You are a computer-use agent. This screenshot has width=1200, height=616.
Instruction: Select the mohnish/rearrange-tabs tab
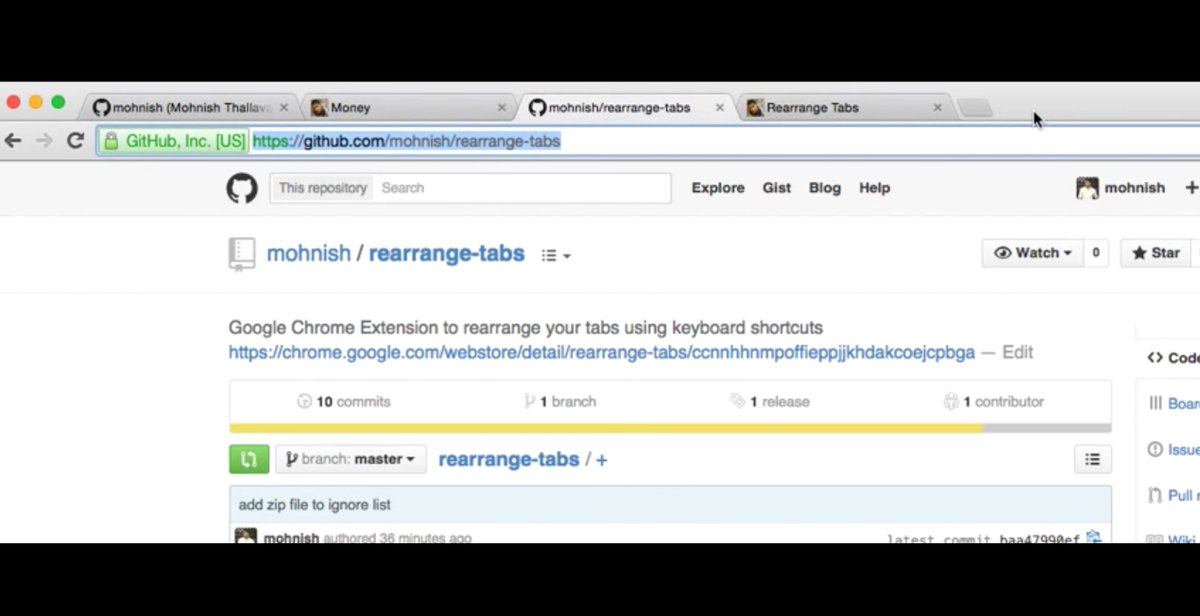626,108
